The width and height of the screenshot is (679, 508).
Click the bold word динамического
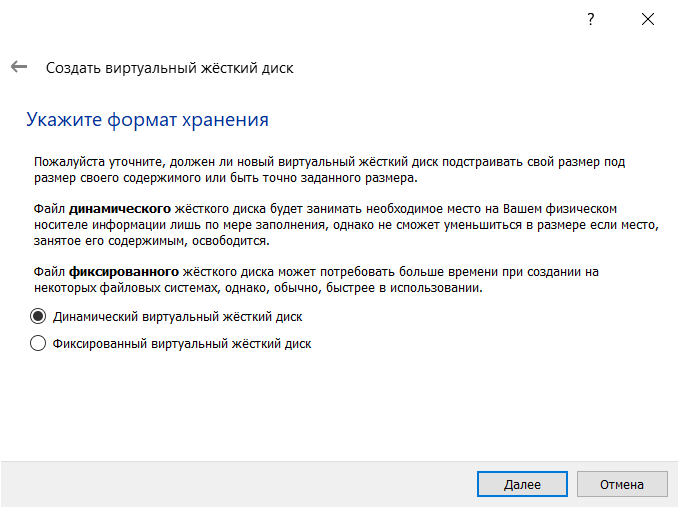click(x=120, y=209)
